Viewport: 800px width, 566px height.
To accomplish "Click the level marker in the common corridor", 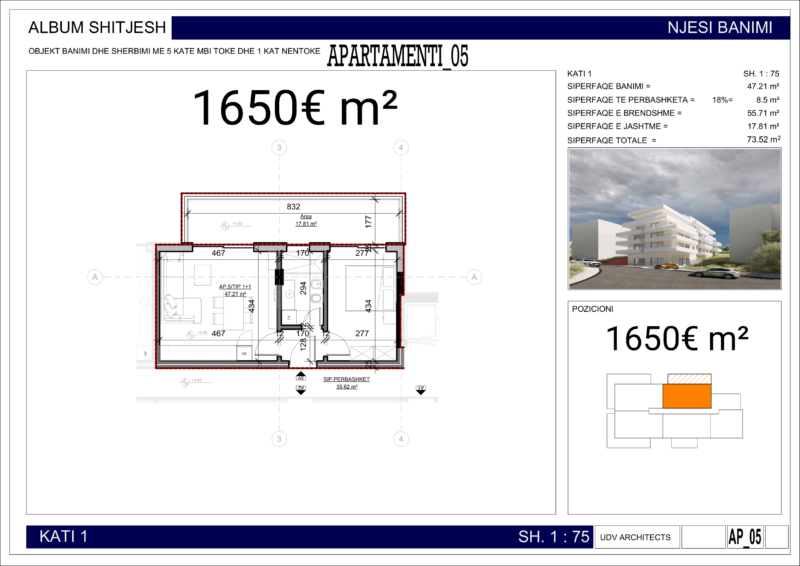I will click(185, 381).
